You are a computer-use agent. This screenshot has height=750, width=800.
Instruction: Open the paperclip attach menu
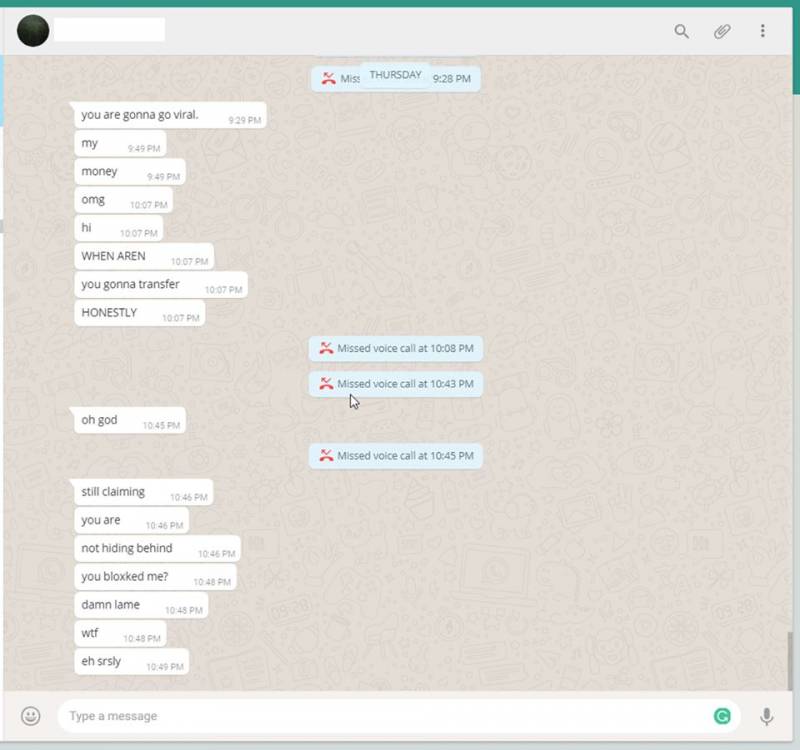pyautogui.click(x=722, y=31)
